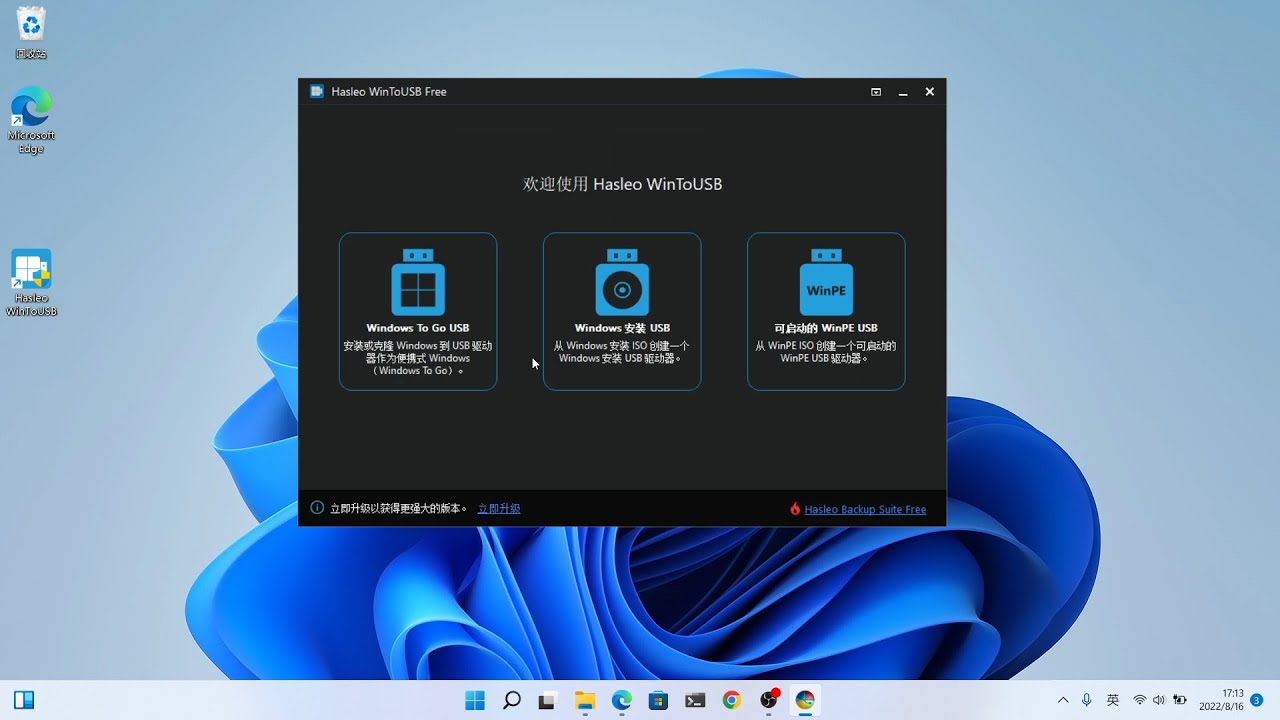Click the '可启动的 WinPE USB' title text
Image resolution: width=1280 pixels, height=720 pixels.
pos(826,328)
